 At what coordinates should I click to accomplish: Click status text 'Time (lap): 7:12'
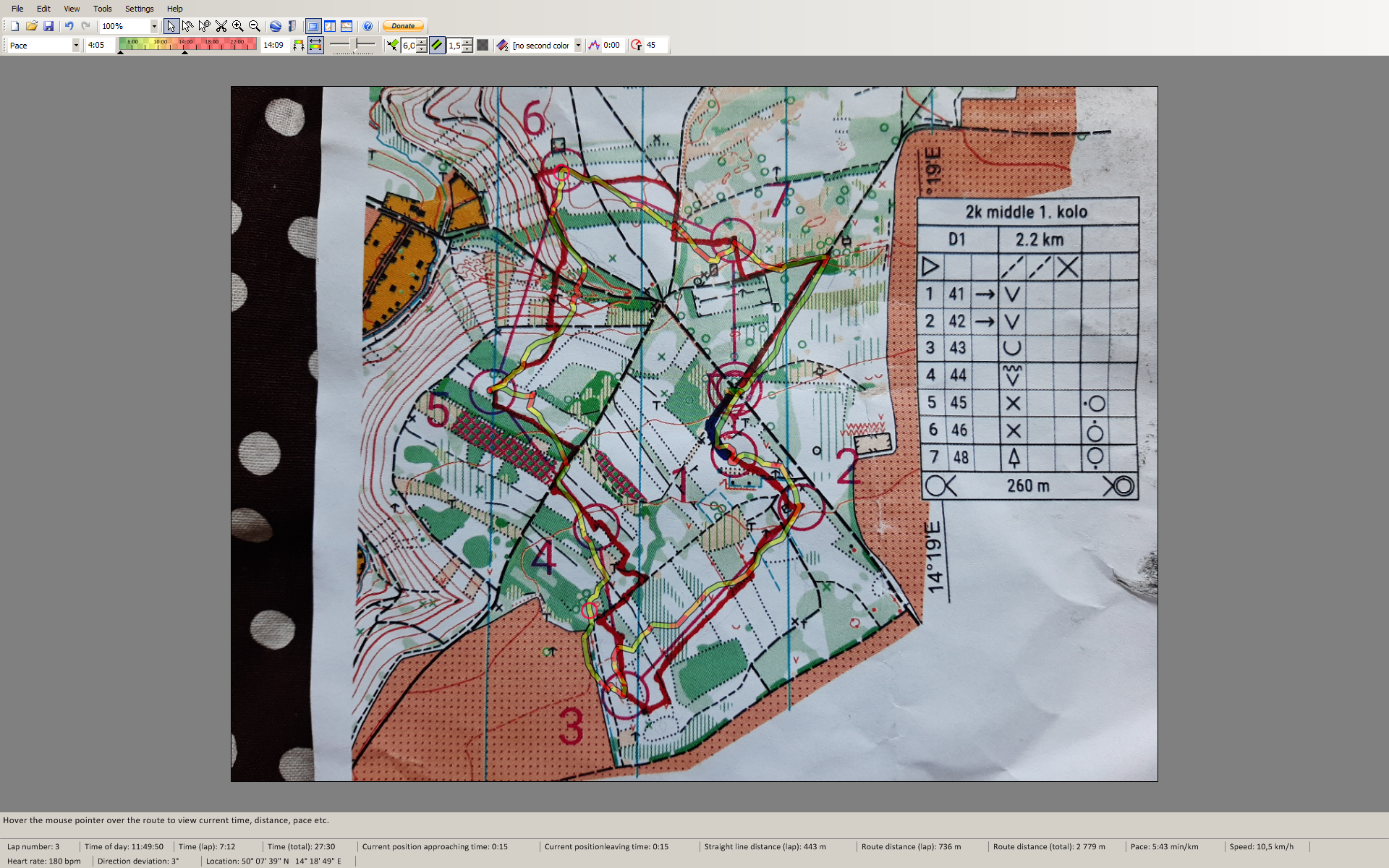point(207,846)
